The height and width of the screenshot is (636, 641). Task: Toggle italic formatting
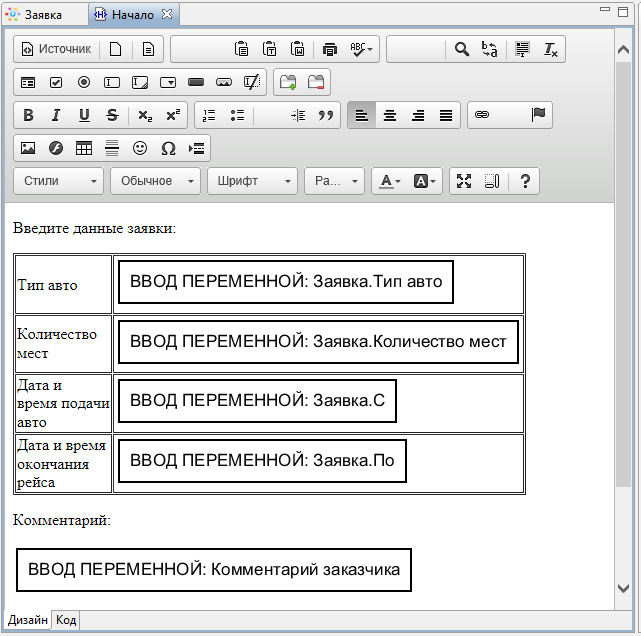coord(56,115)
